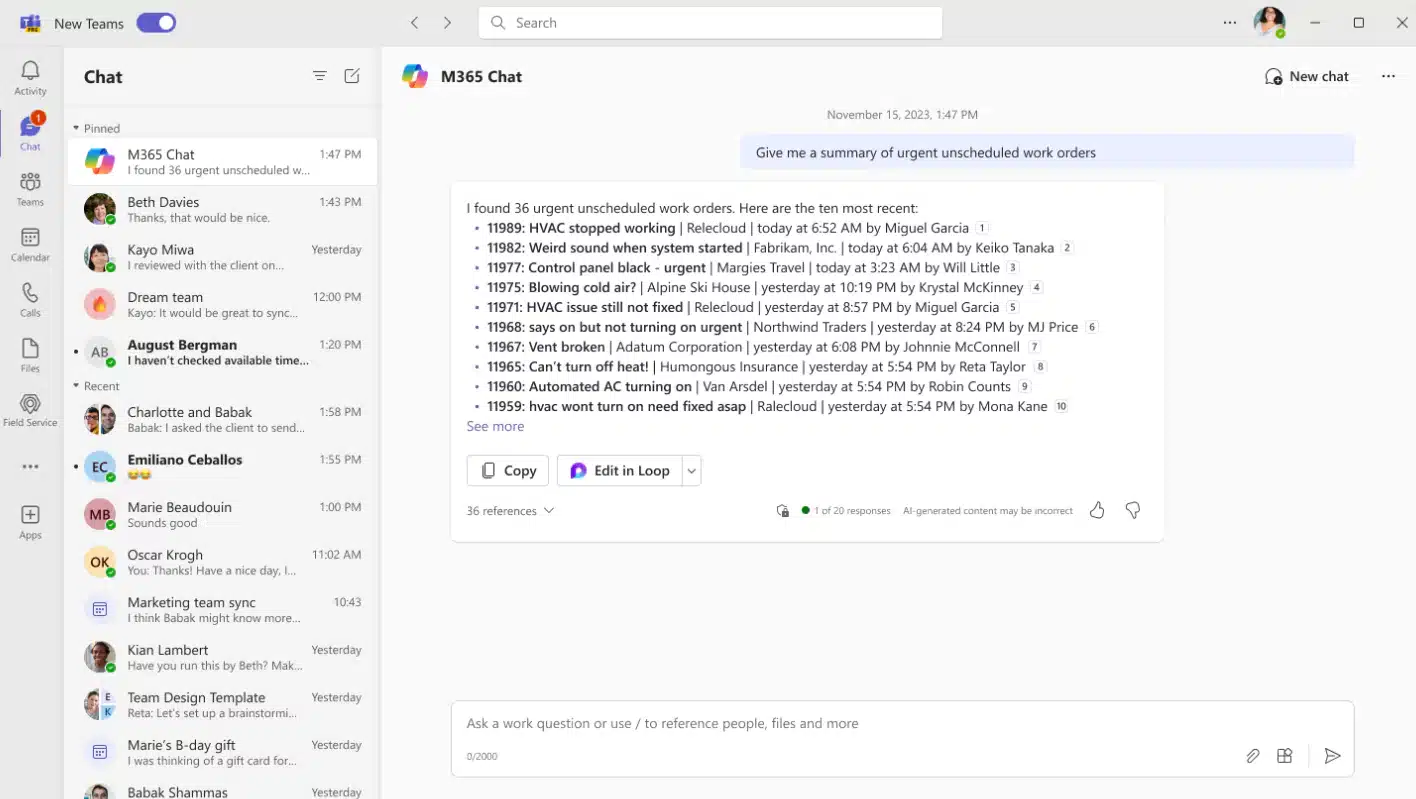Open the Teams section in sidebar
Viewport: 1416px width, 799px height.
pos(30,189)
